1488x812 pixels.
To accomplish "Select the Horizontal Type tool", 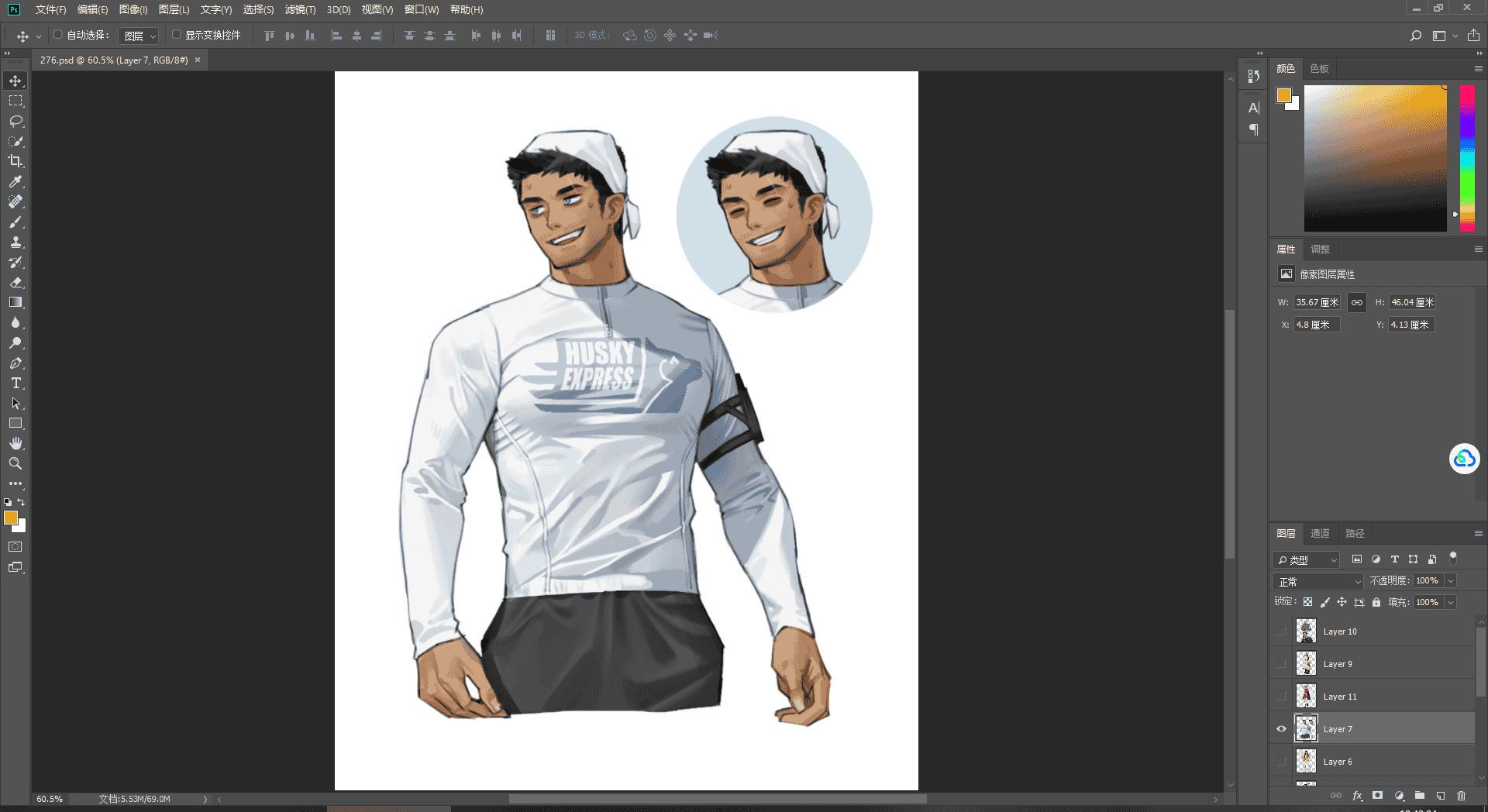I will tap(15, 383).
